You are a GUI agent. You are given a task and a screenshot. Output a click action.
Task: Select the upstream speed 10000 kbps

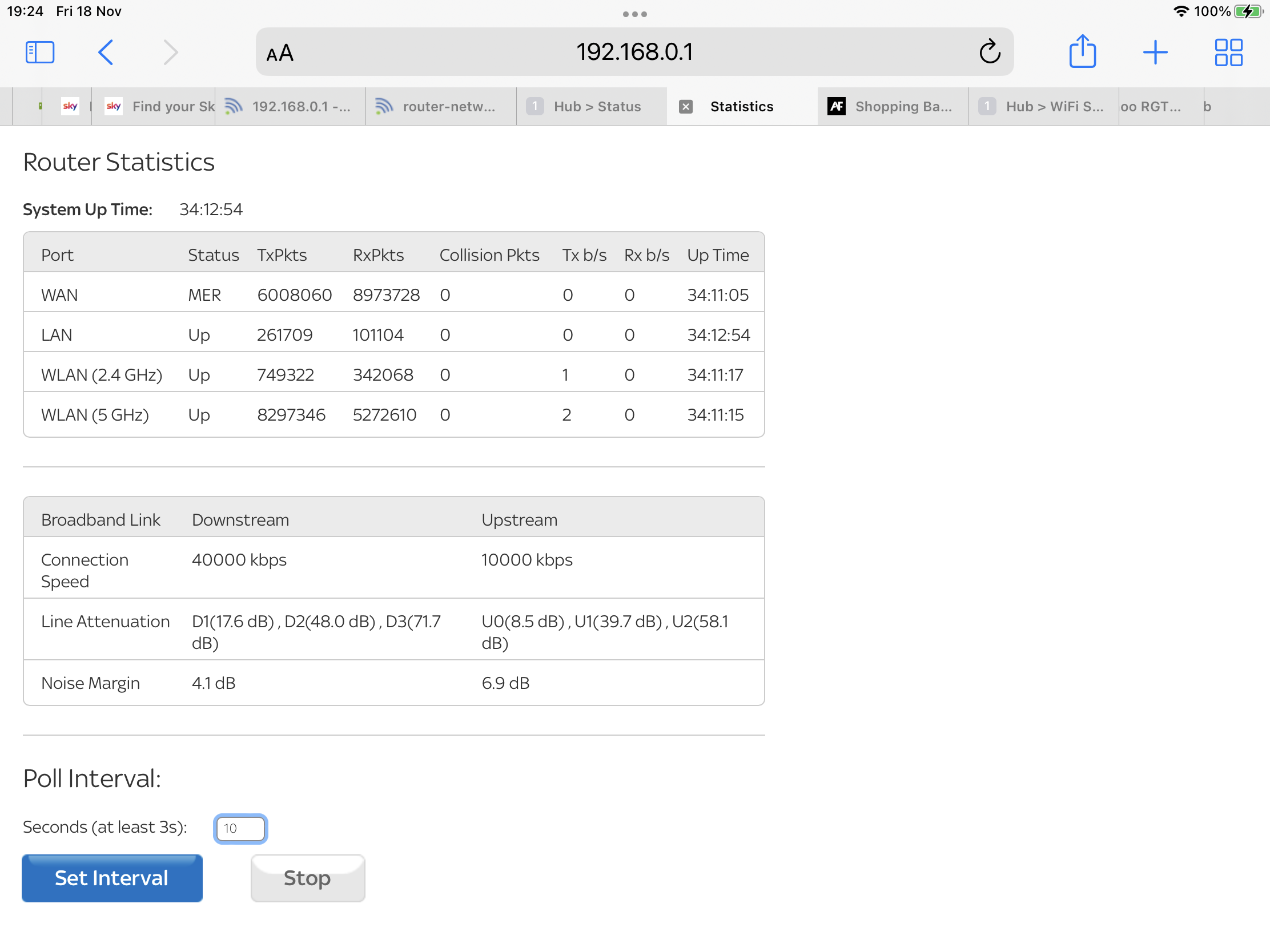527,559
